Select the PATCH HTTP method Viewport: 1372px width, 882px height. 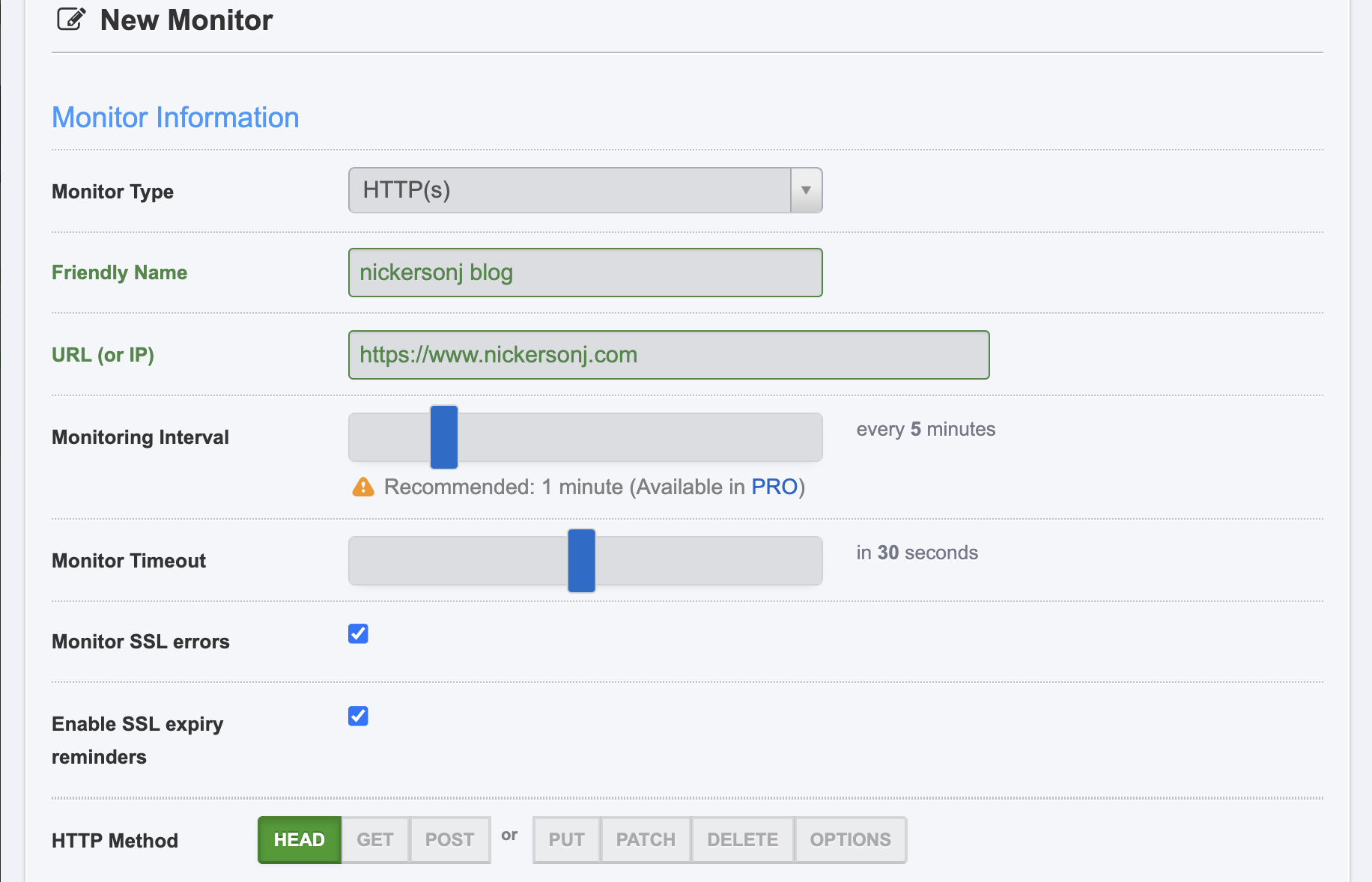[x=645, y=839]
